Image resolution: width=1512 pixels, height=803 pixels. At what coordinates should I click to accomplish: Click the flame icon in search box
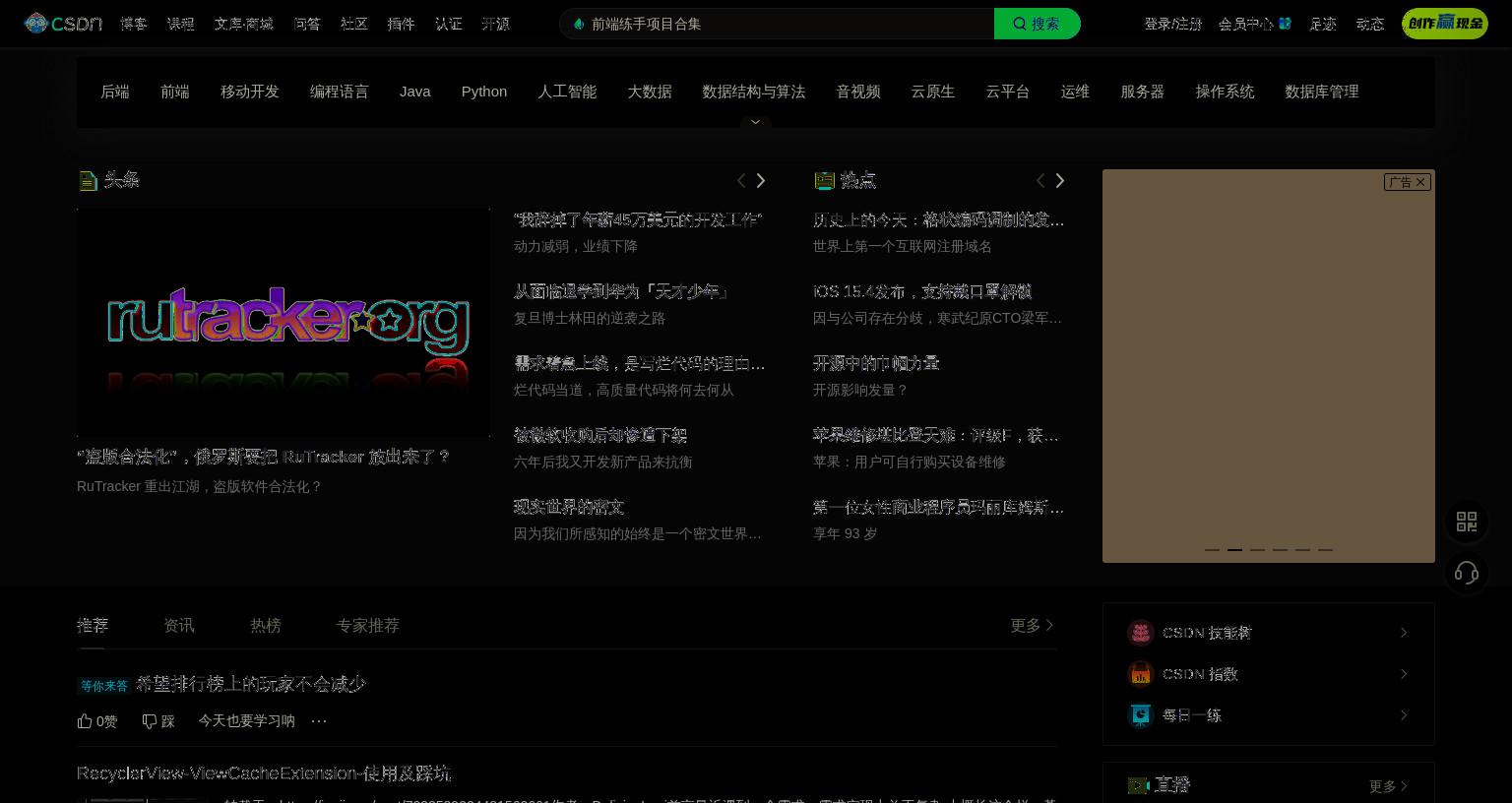578,24
